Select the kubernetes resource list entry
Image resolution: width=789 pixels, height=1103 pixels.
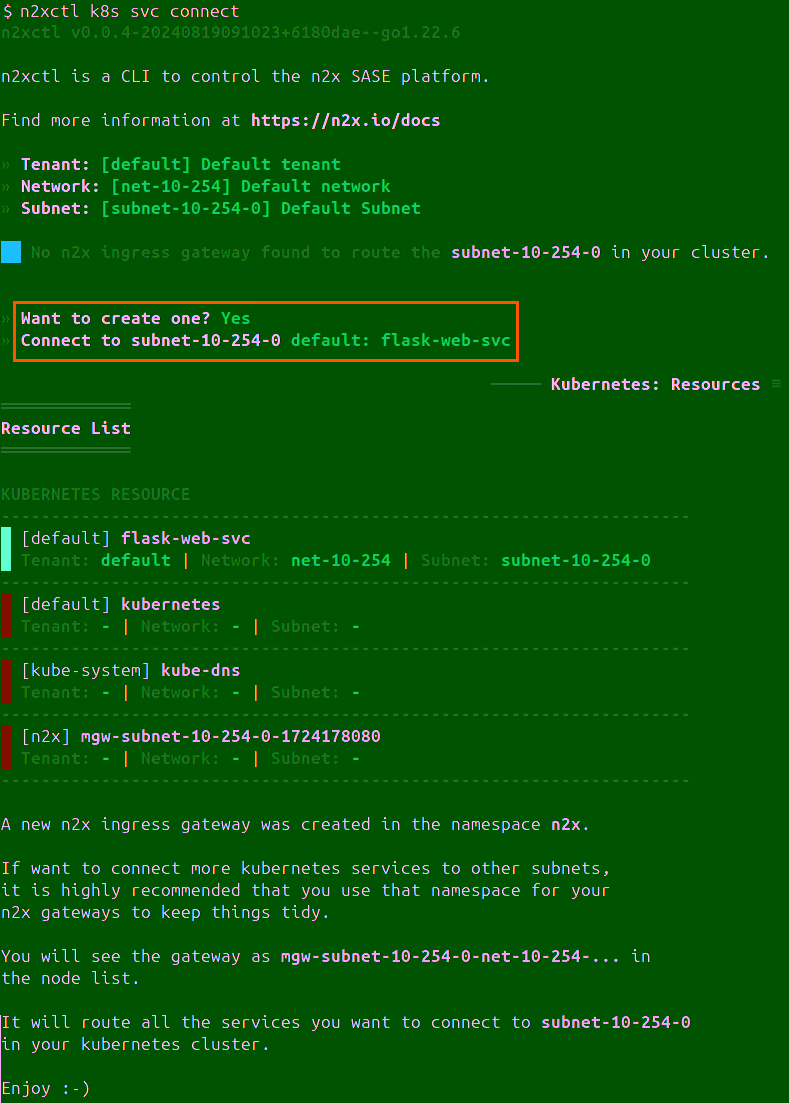(170, 604)
